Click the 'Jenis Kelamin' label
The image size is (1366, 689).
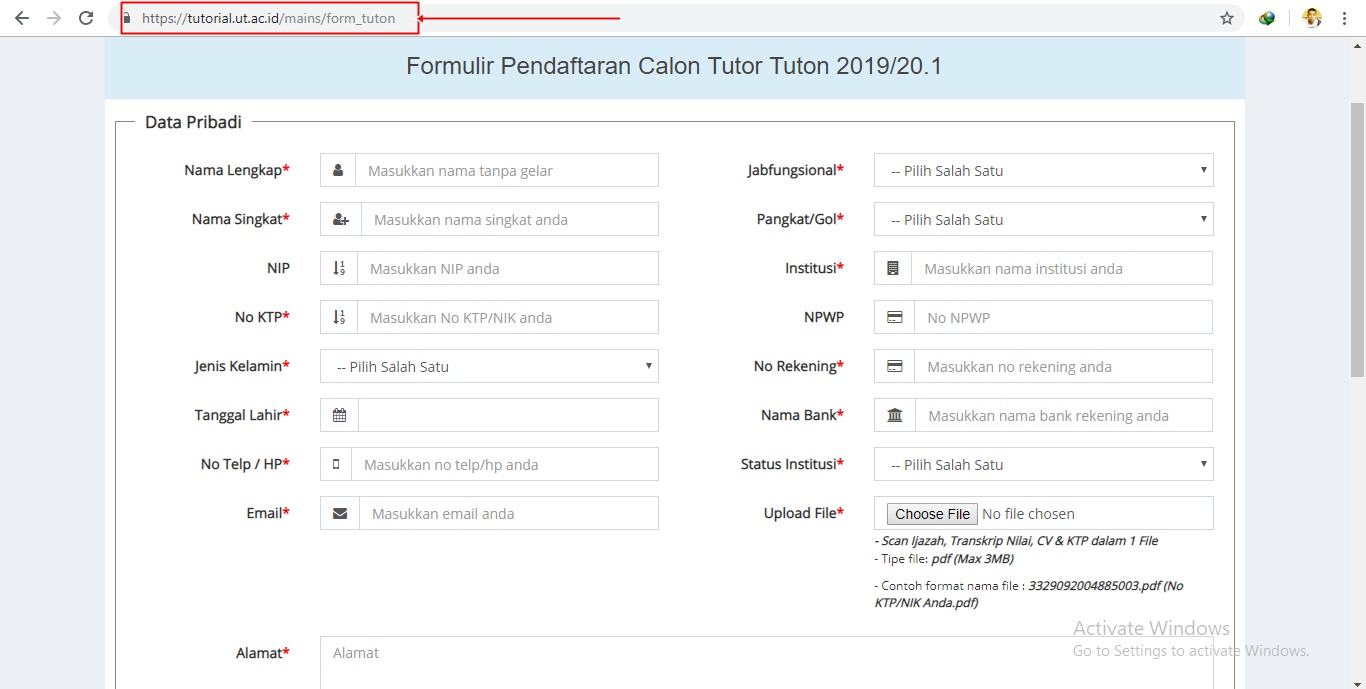pyautogui.click(x=242, y=366)
